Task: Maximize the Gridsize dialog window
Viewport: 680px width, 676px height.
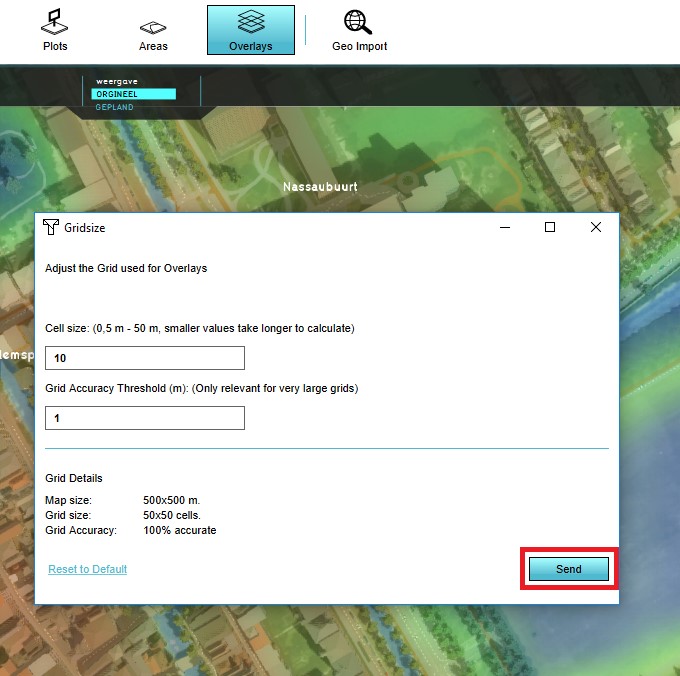Action: point(550,228)
